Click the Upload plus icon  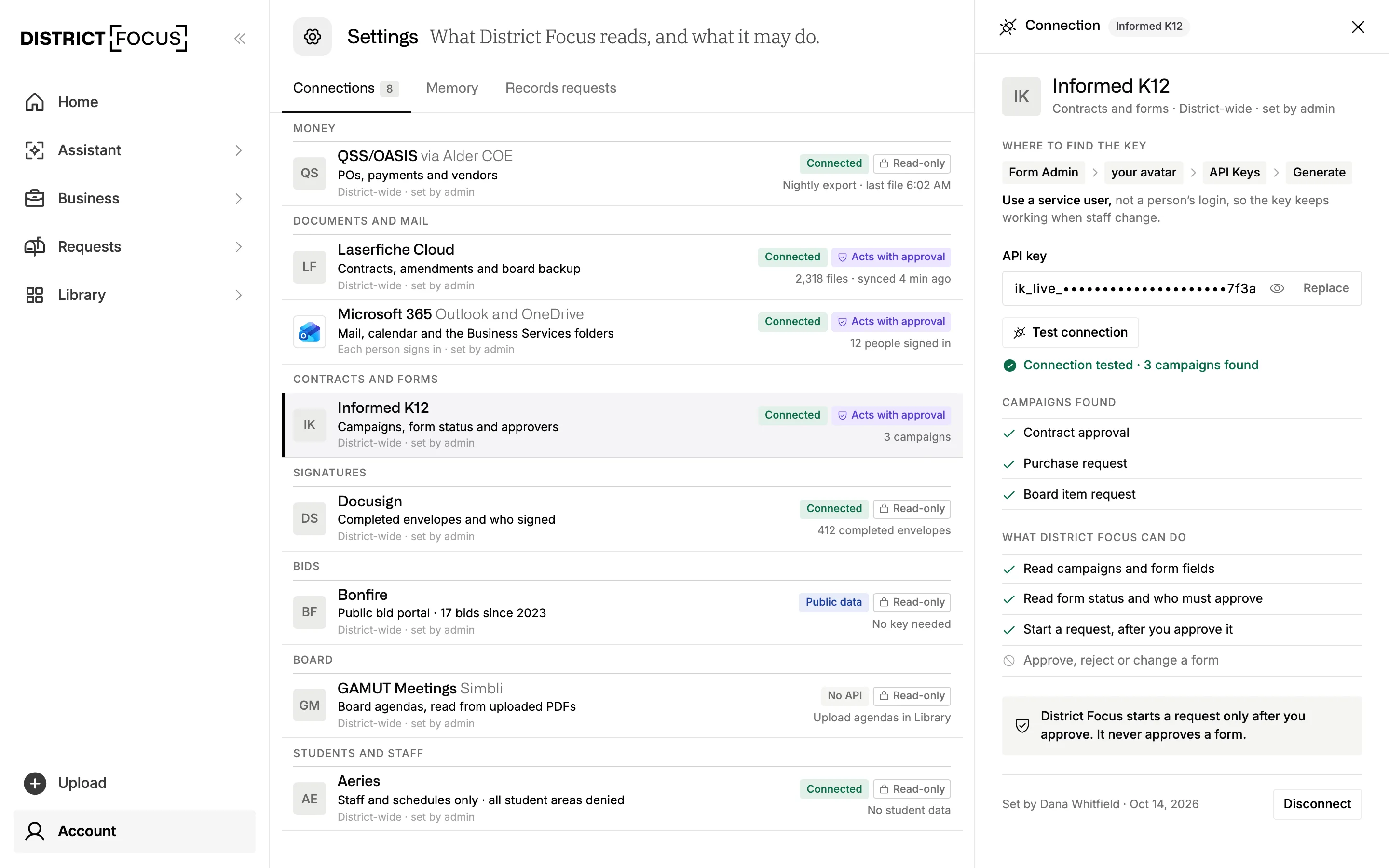(34, 783)
